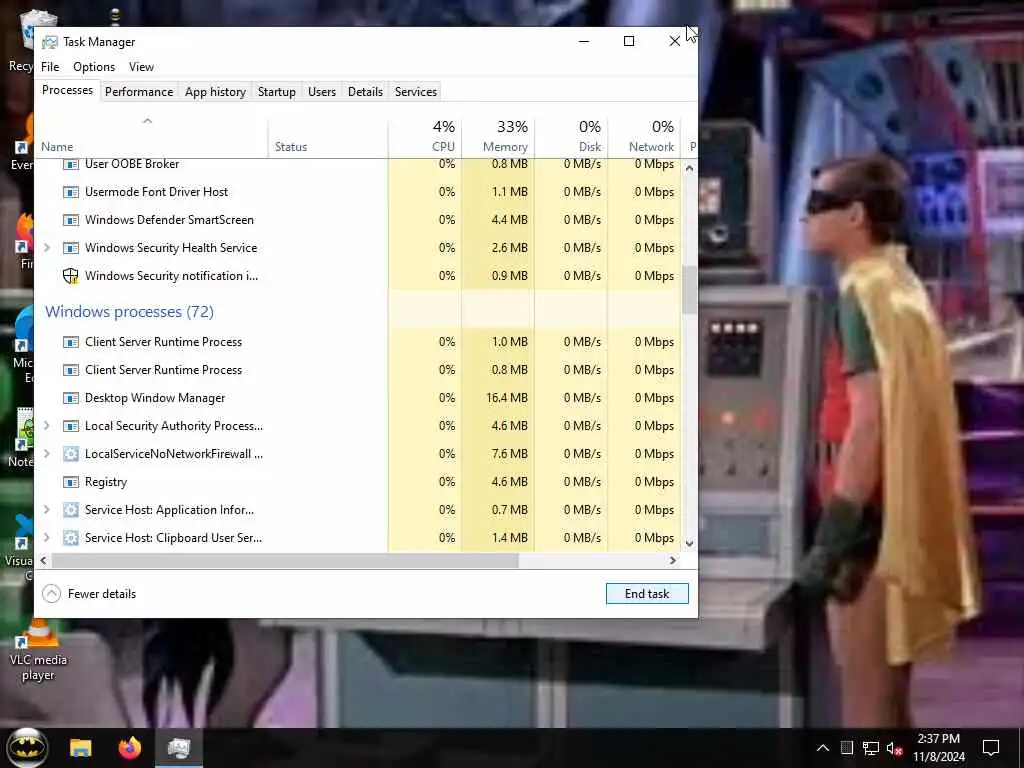Open the taskbar clock showing 2:37 PM
Screen dimensions: 1024x768
coord(939,748)
